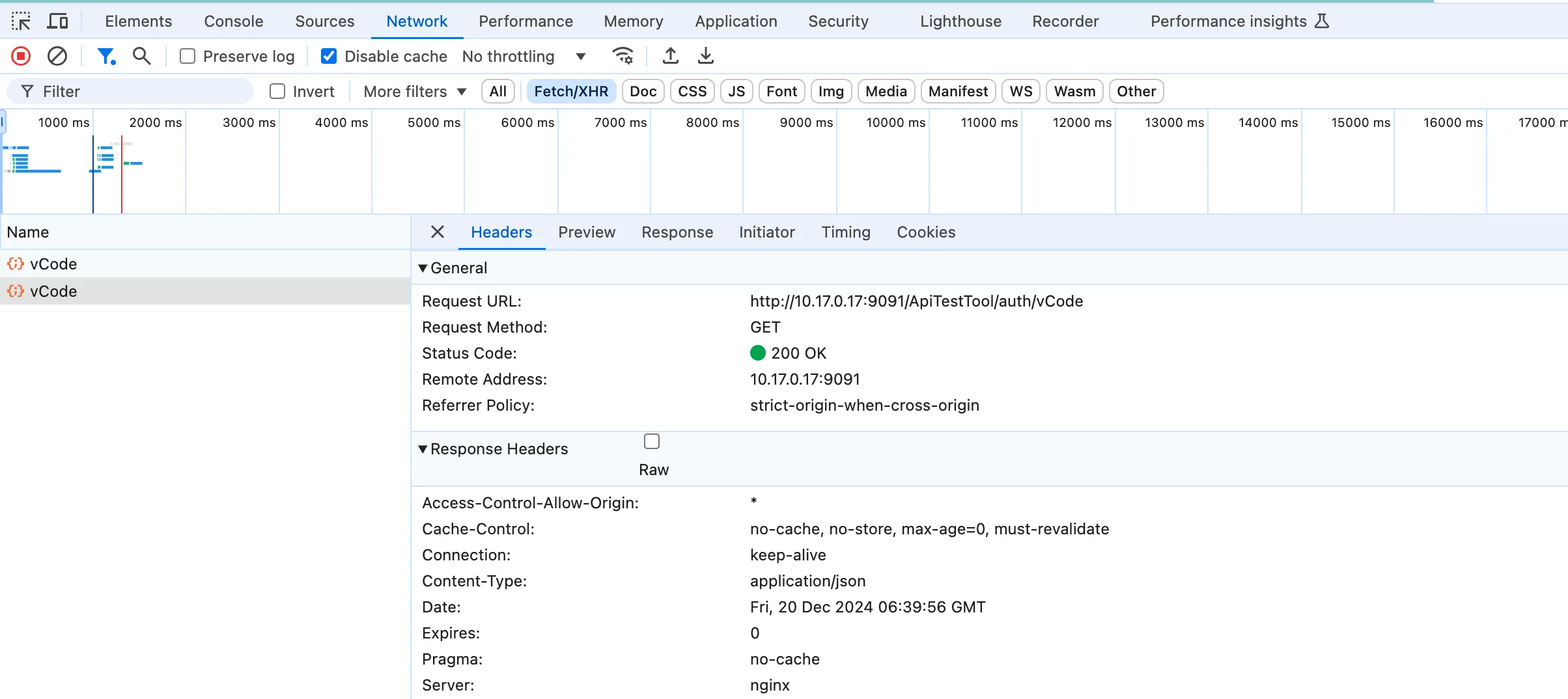Collapse the General section

pos(423,267)
